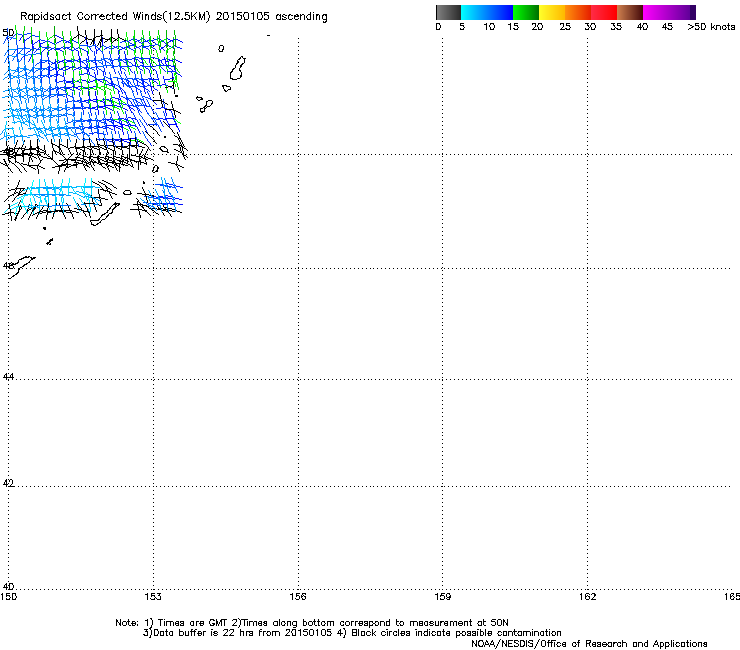Image resolution: width=740 pixels, height=650 pixels.
Task: Click the latitude label '44'
Action: point(8,377)
